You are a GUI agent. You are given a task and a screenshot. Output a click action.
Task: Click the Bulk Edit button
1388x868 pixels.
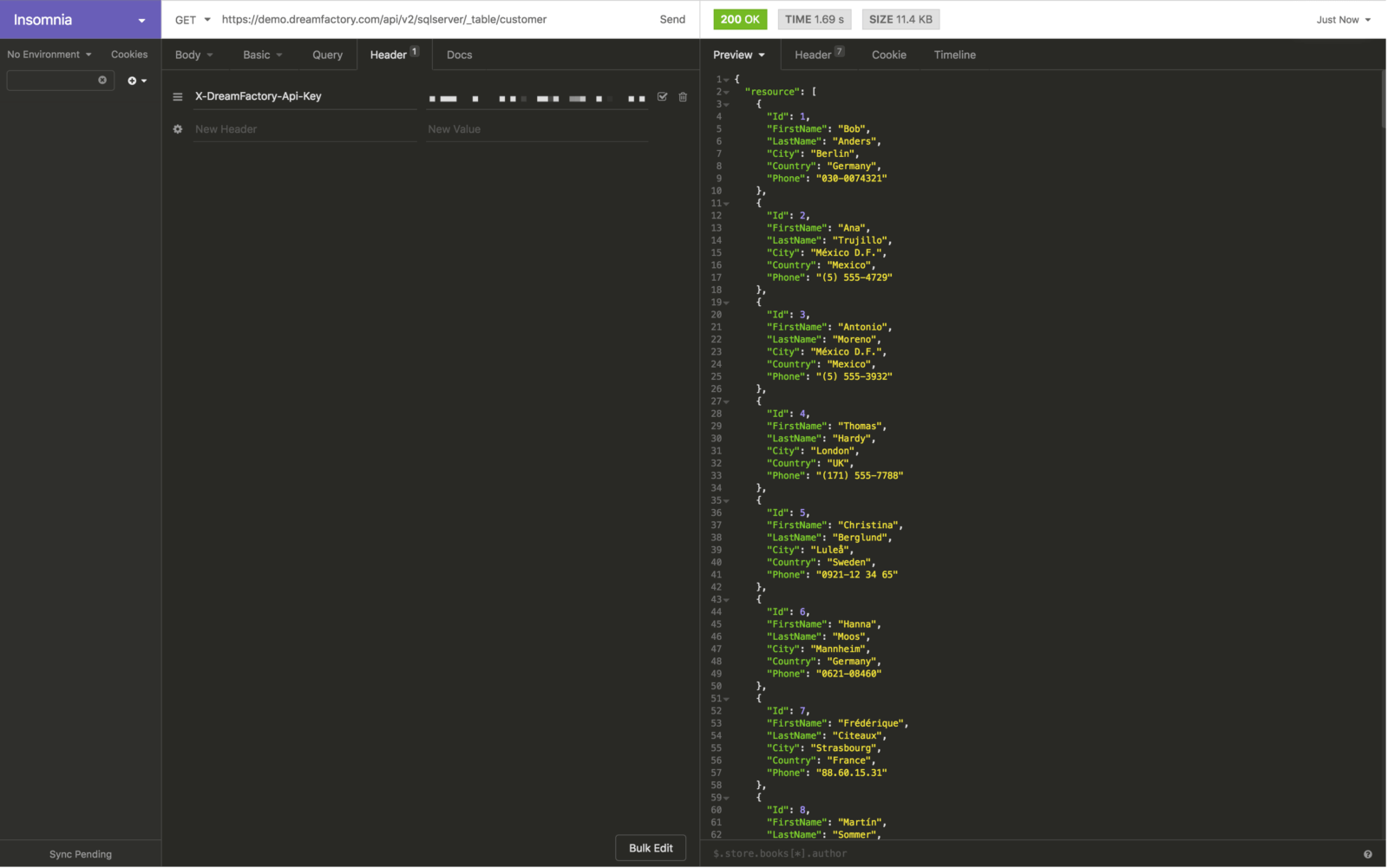[651, 847]
